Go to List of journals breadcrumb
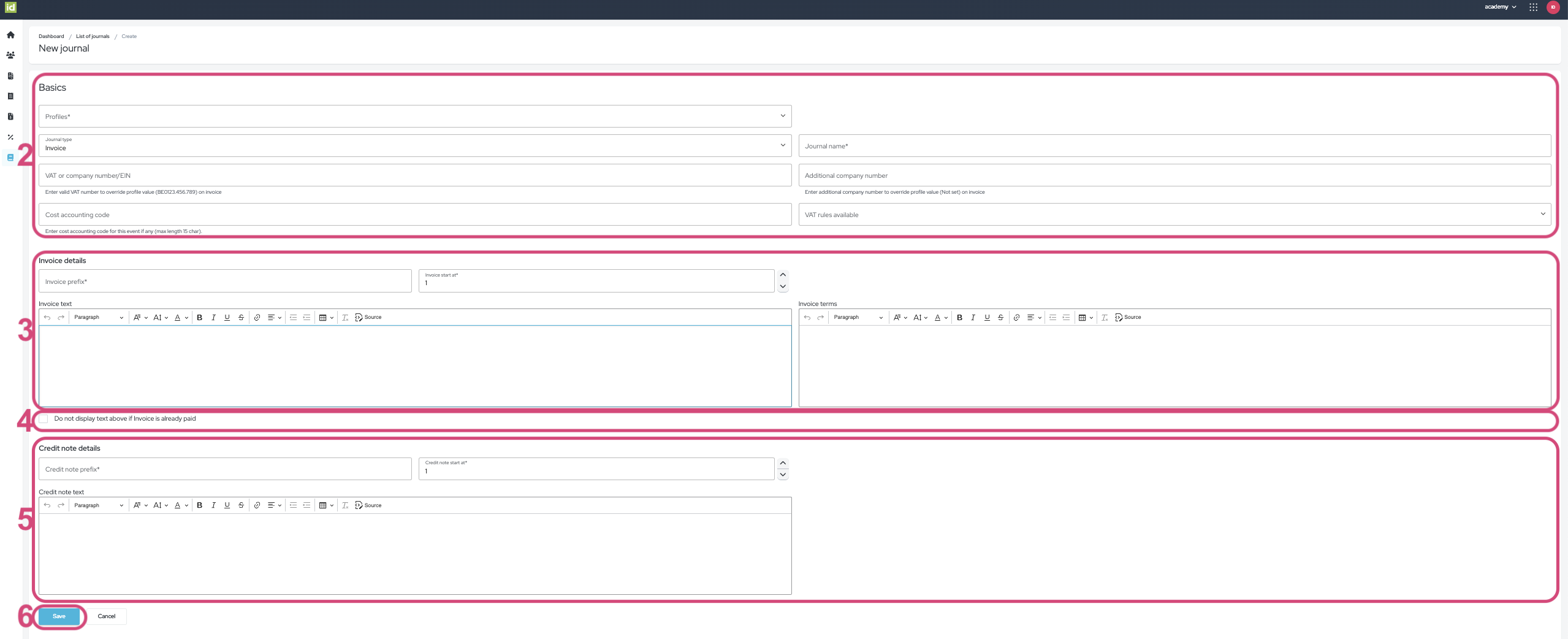Image resolution: width=1568 pixels, height=639 pixels. (x=93, y=36)
